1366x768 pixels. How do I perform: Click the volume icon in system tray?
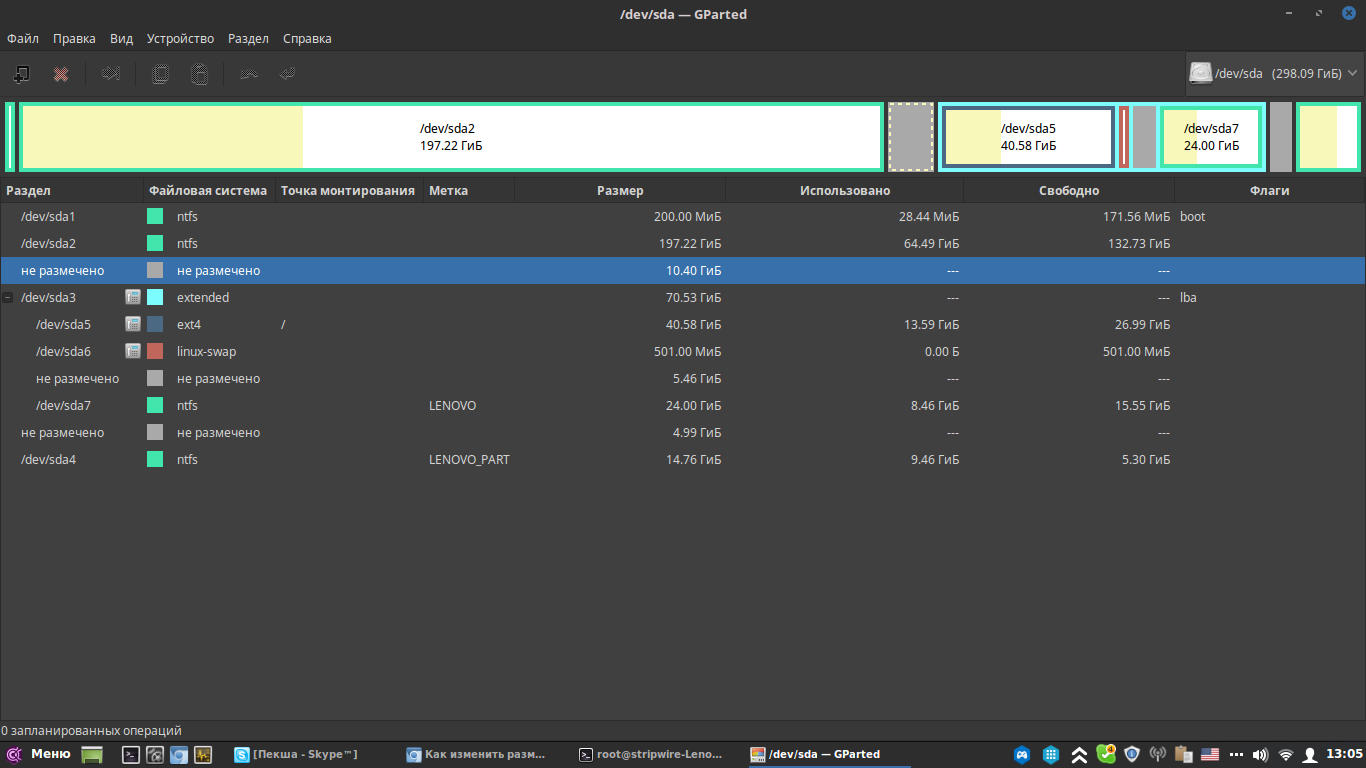(1260, 754)
